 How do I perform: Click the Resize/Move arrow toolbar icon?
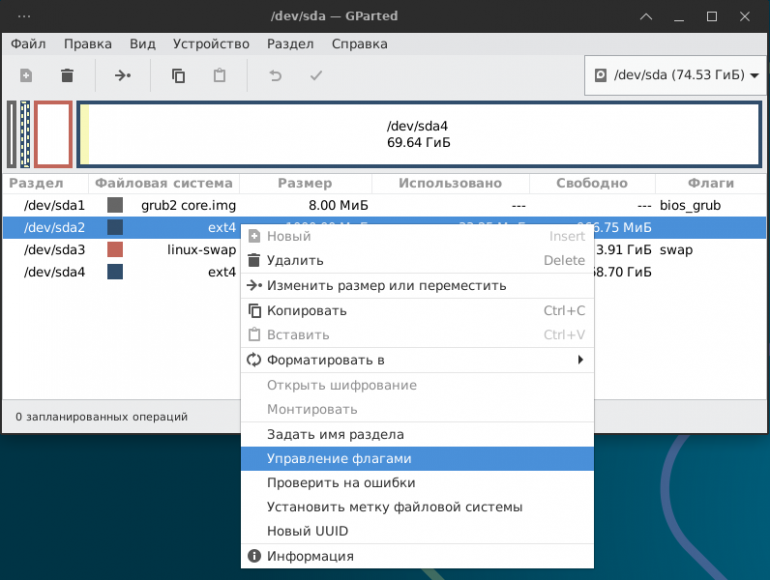[123, 76]
